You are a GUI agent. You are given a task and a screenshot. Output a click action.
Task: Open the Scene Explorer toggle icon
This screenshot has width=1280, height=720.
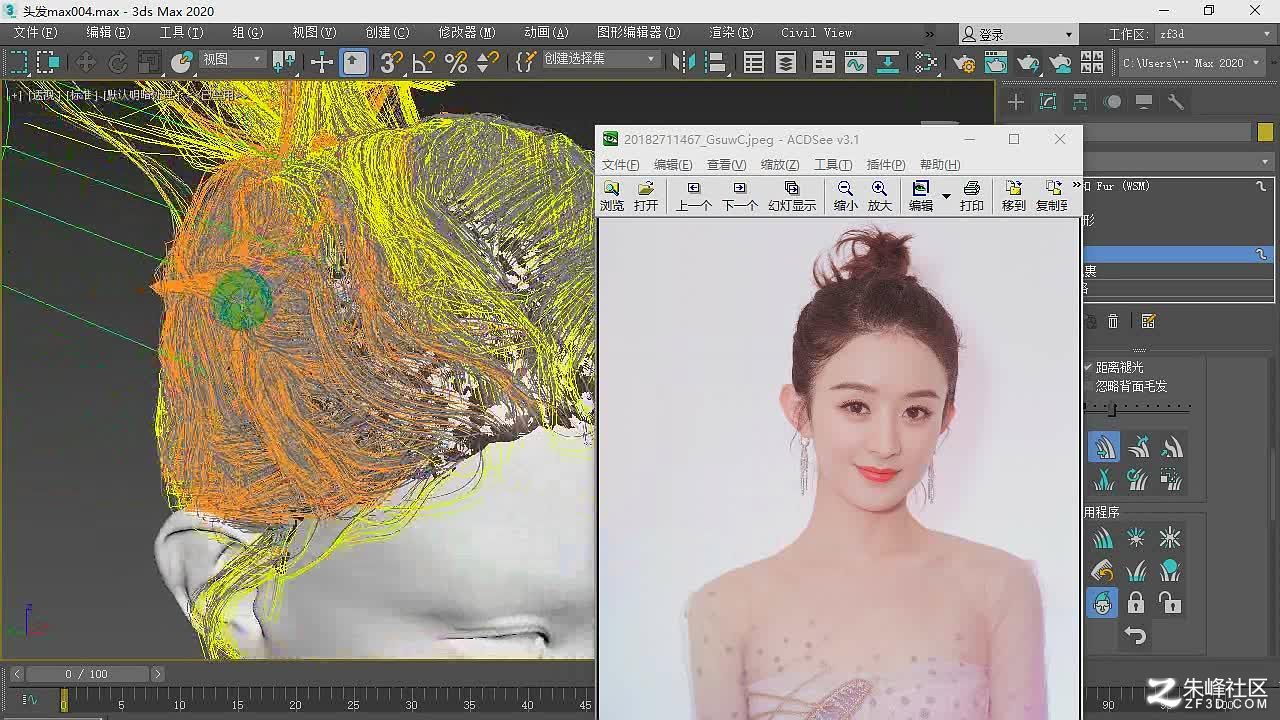[x=754, y=63]
